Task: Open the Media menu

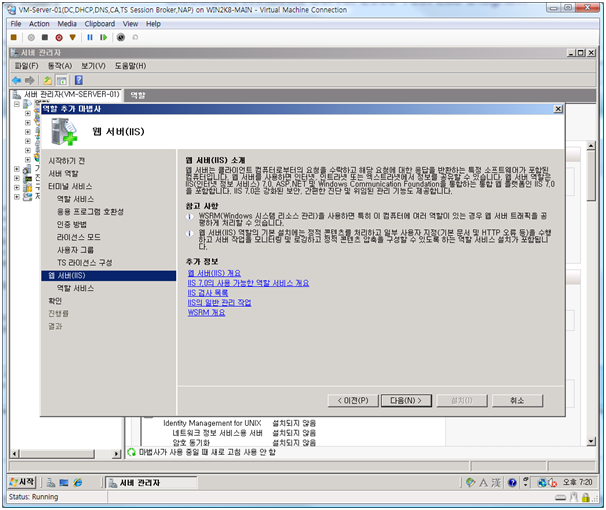Action: click(x=67, y=24)
